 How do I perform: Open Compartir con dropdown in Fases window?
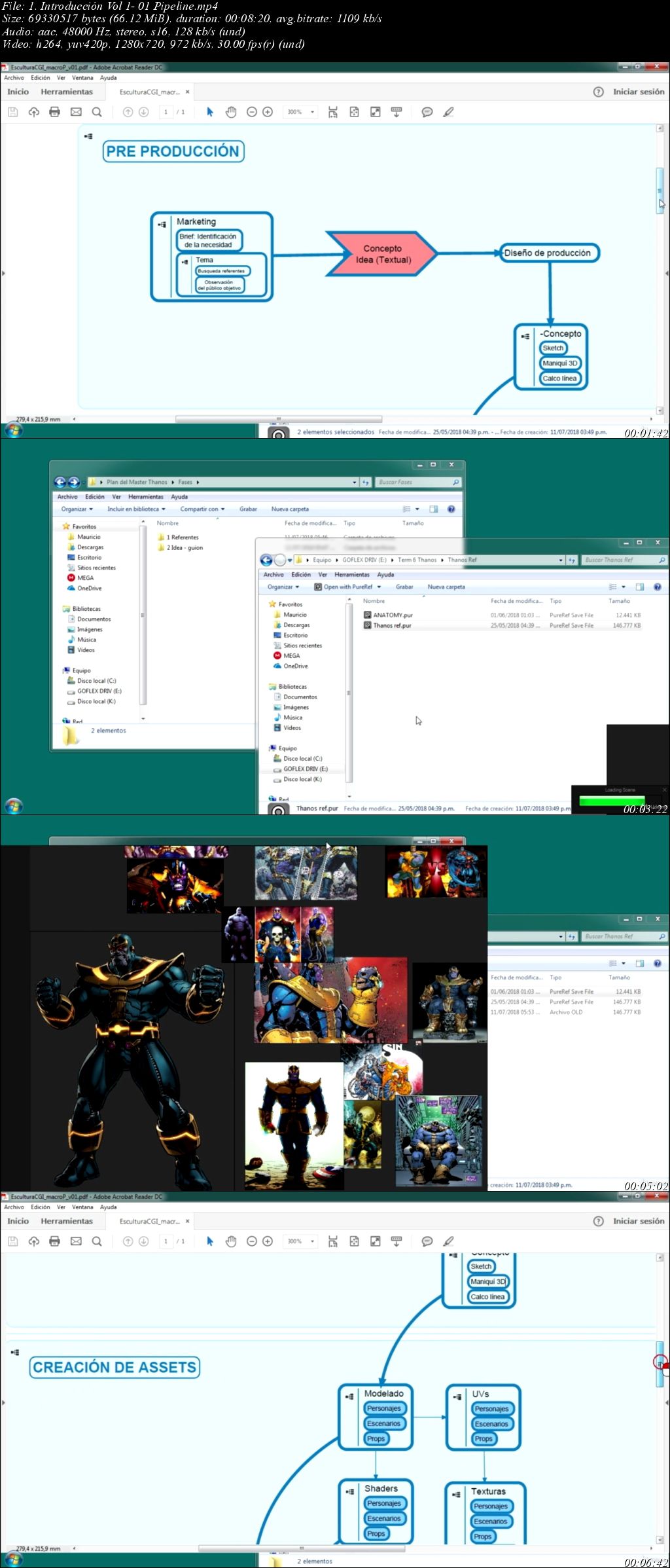tap(202, 509)
